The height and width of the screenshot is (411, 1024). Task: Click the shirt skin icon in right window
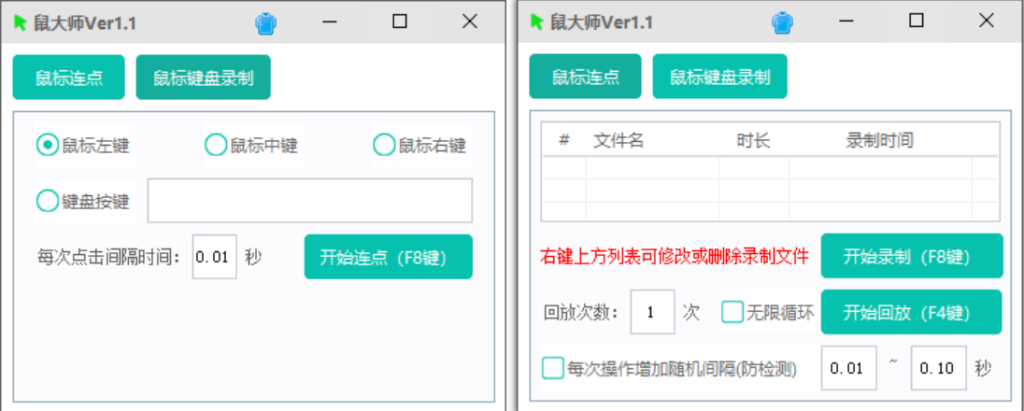pos(782,21)
